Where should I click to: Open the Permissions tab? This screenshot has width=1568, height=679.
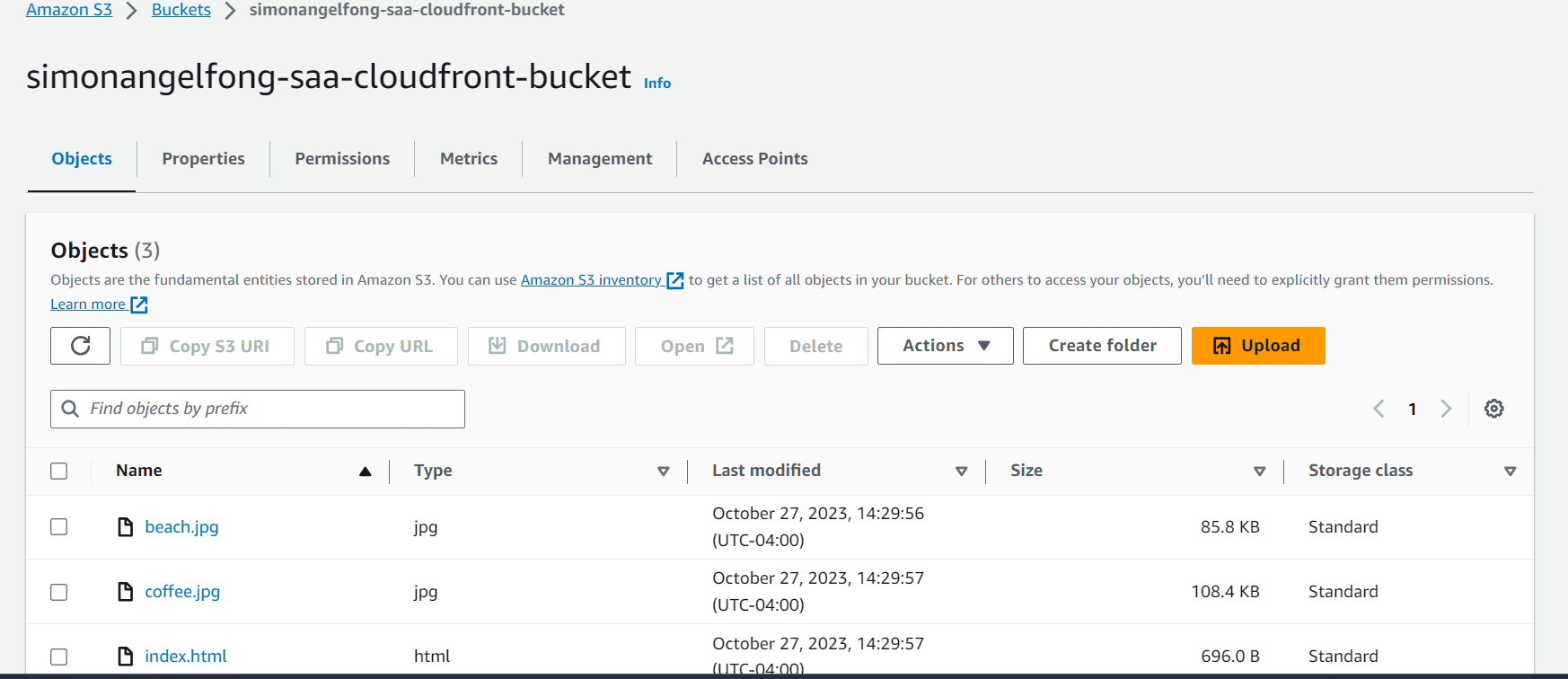point(342,159)
